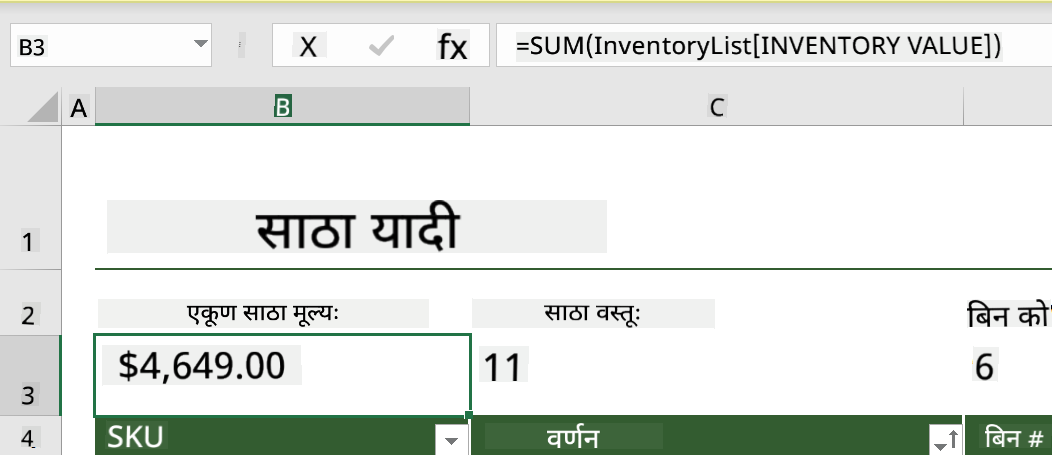Screen dimensions: 1052x455
Task: Open the SKU column filter dropdown
Action: pyautogui.click(x=452, y=440)
